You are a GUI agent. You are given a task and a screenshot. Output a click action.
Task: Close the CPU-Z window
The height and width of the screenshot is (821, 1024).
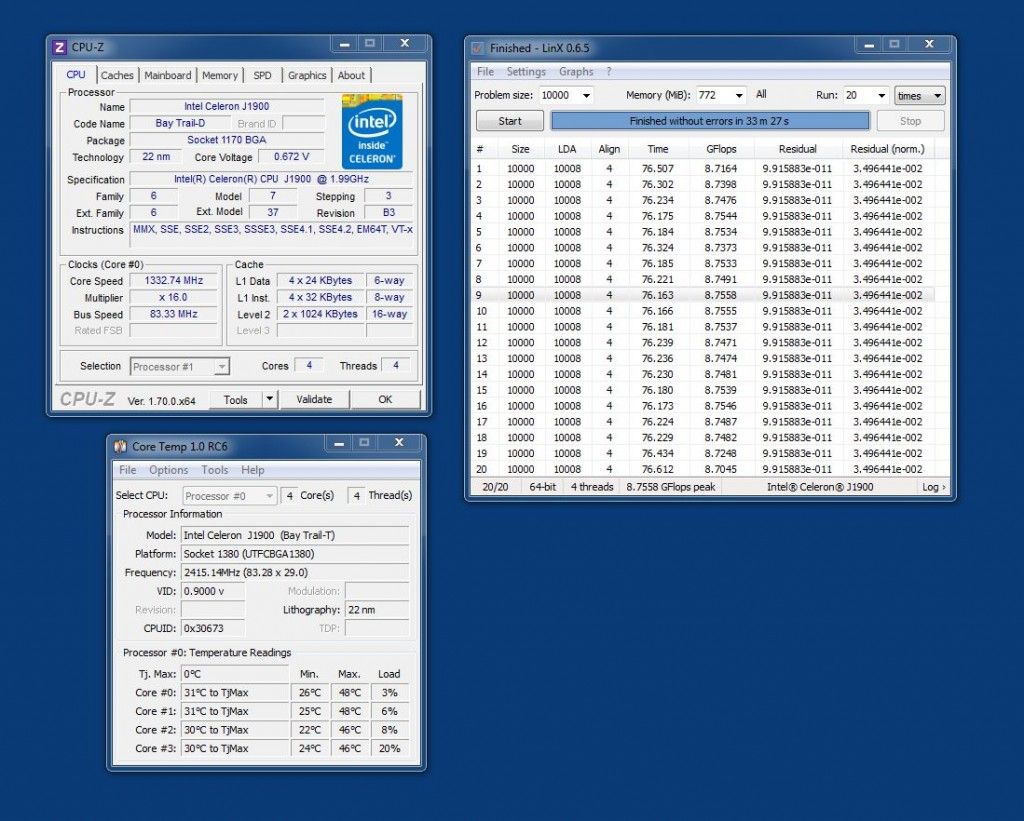tap(405, 43)
